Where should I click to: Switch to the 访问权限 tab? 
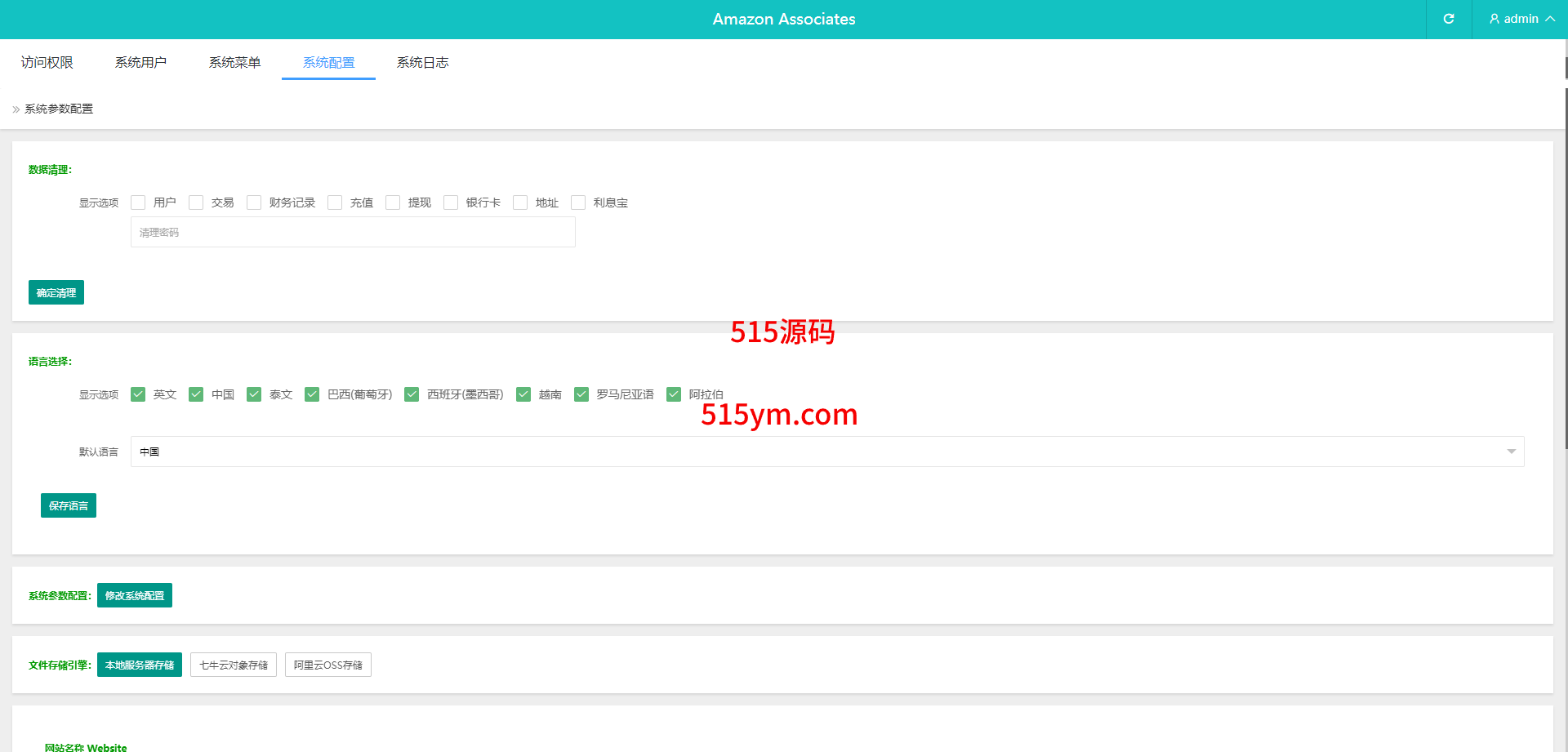pos(47,63)
